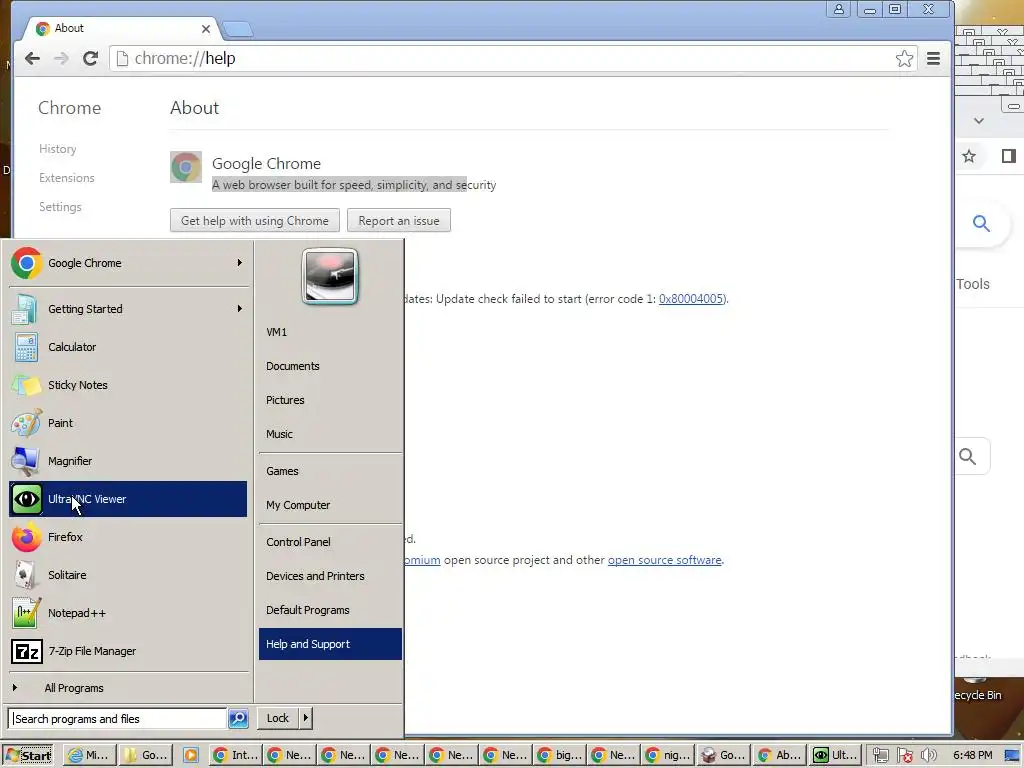Switch to the 'Ult...' UltraVNC taskbar item

(835, 755)
